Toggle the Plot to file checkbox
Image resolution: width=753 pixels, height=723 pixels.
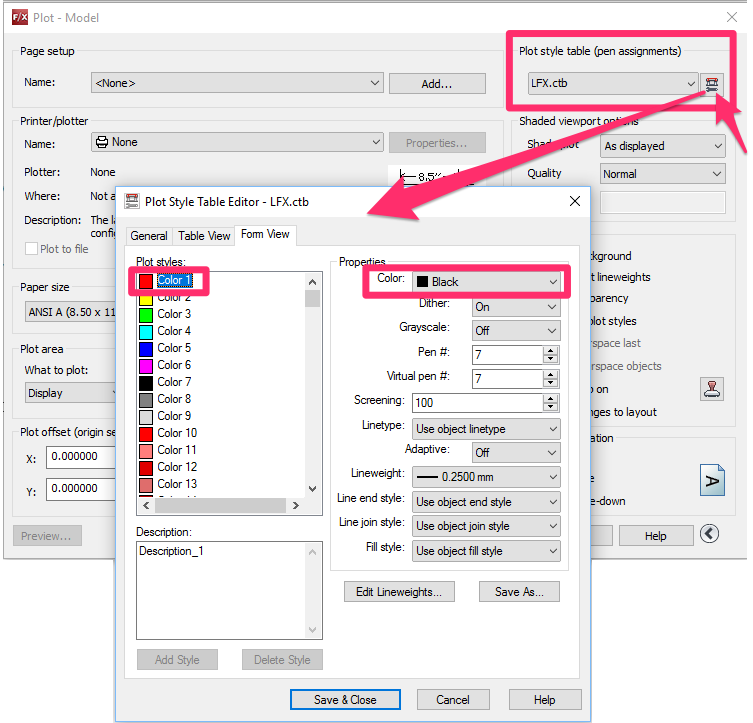click(x=31, y=249)
